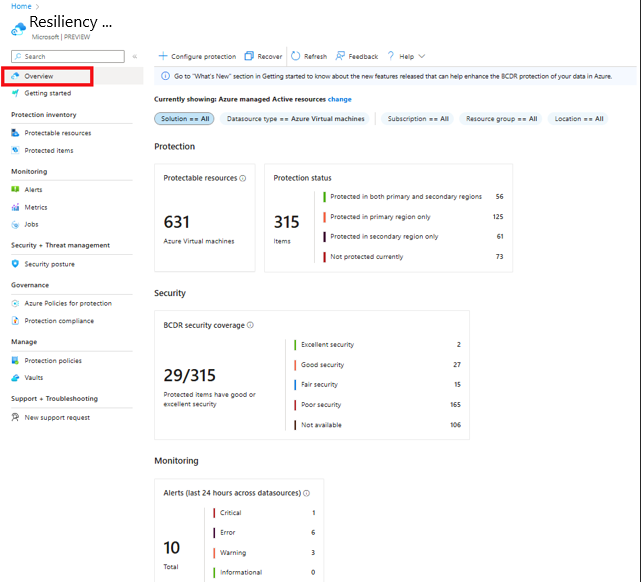Open Datasource type Azure Virtual machines filter
The height and width of the screenshot is (582, 641).
click(x=295, y=119)
